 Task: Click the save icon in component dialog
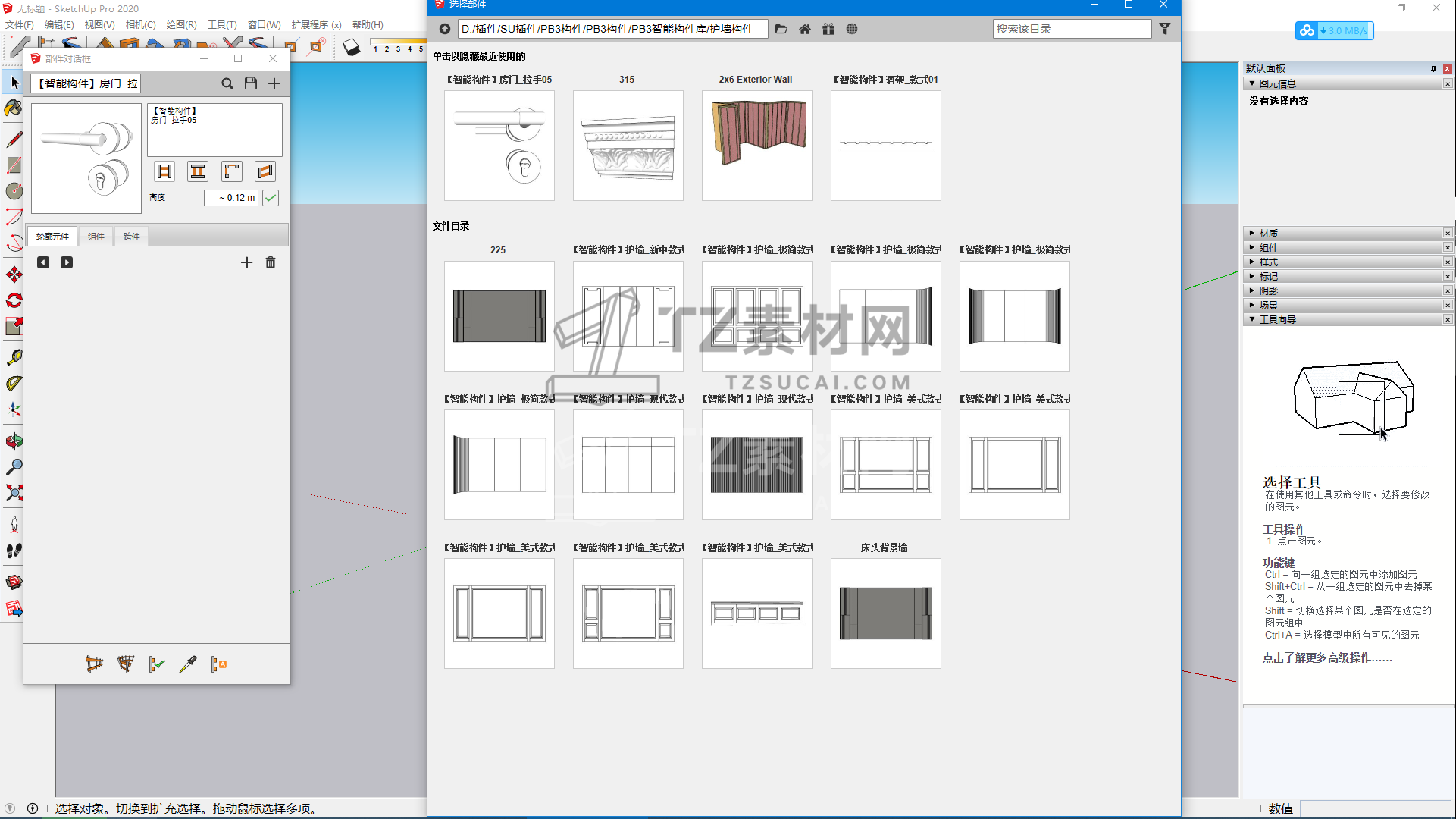click(251, 83)
